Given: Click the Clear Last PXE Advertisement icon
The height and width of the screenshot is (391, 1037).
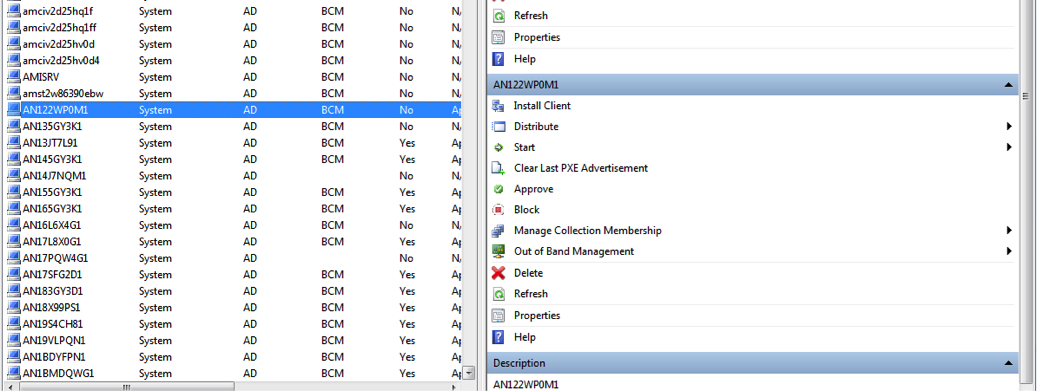Looking at the screenshot, I should point(499,168).
